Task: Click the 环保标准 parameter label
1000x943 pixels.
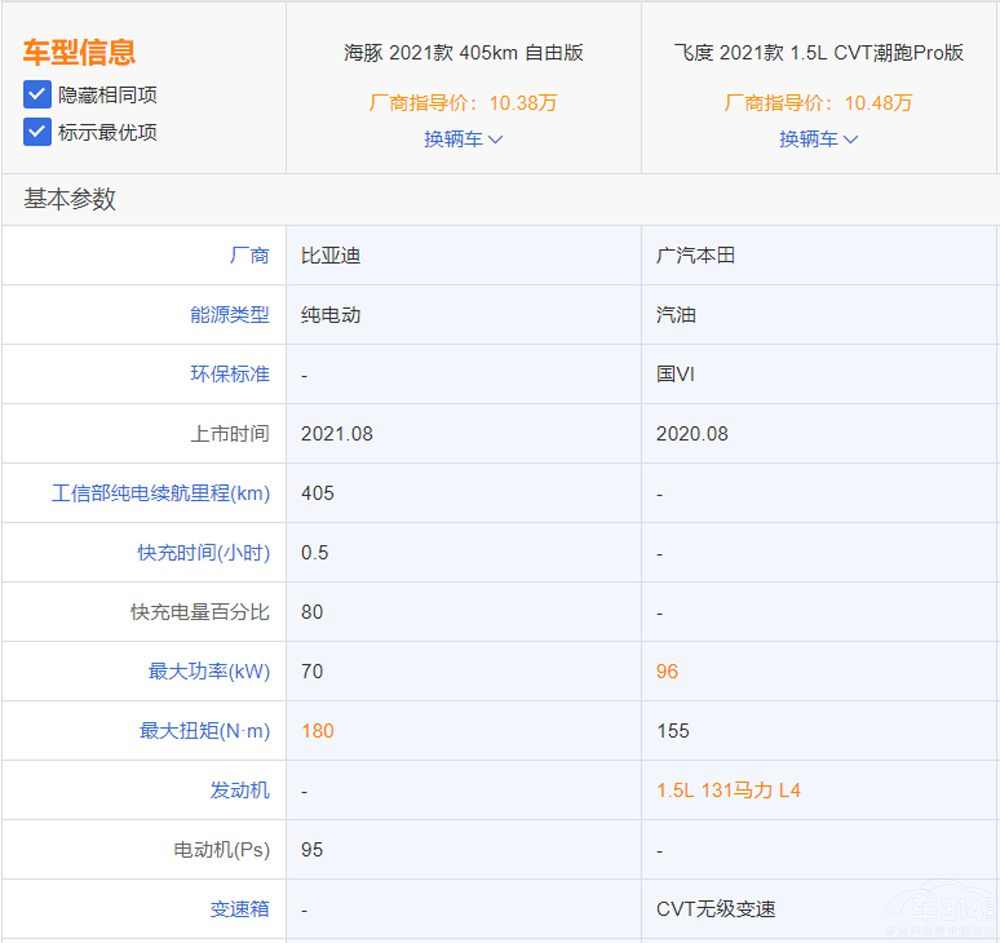Action: [x=229, y=374]
